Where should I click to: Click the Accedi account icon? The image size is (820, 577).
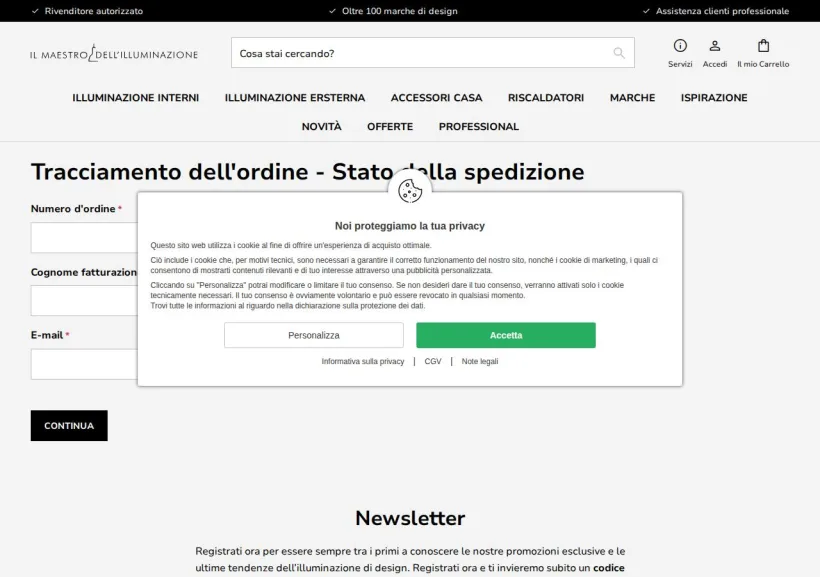click(x=714, y=46)
